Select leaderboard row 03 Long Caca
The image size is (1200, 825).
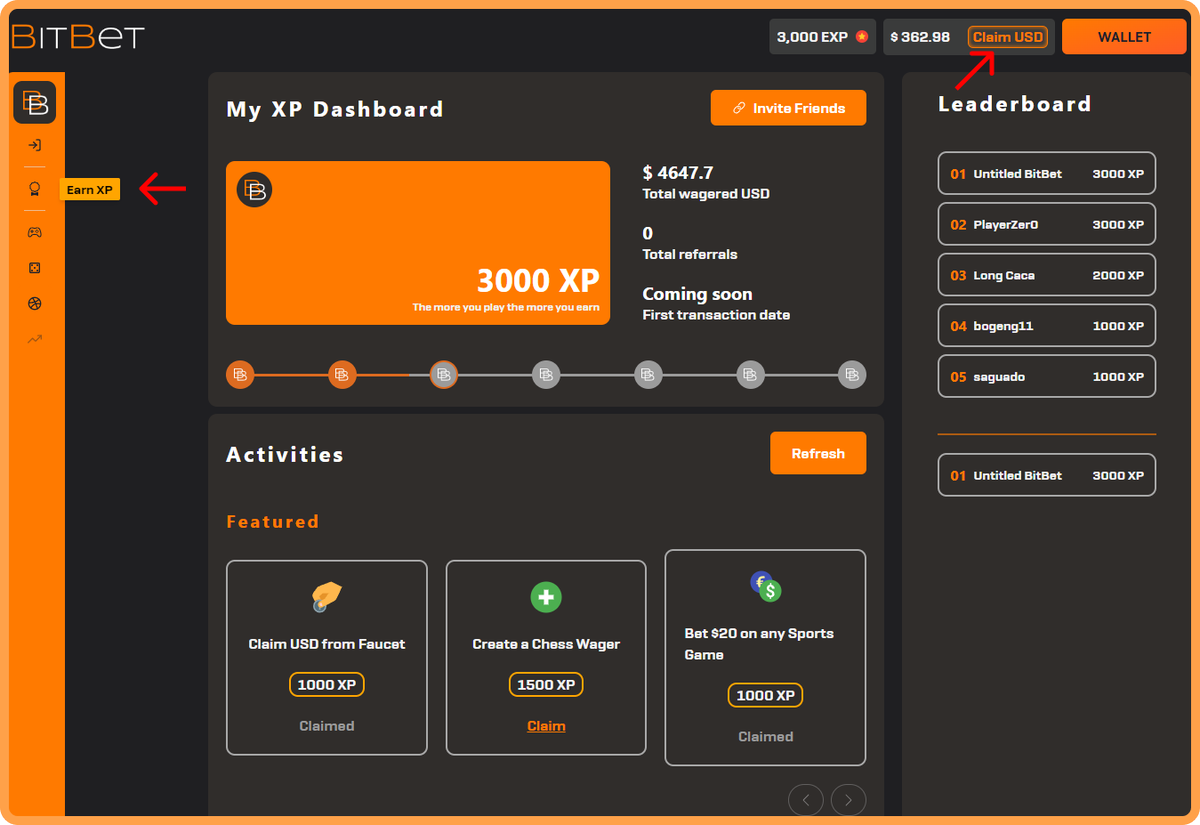[1047, 275]
